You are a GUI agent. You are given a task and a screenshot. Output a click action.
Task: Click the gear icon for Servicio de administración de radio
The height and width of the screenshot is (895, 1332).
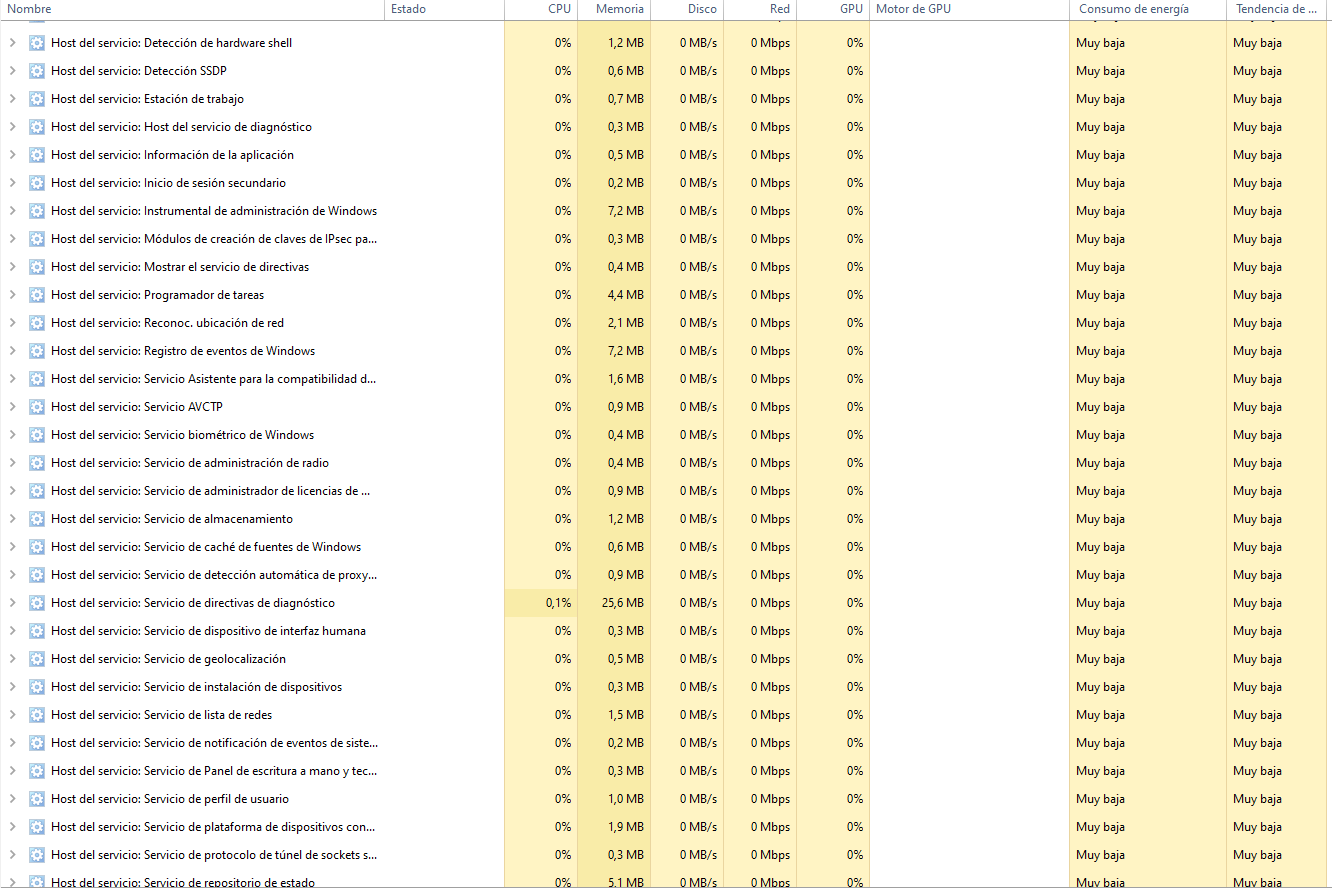[37, 463]
